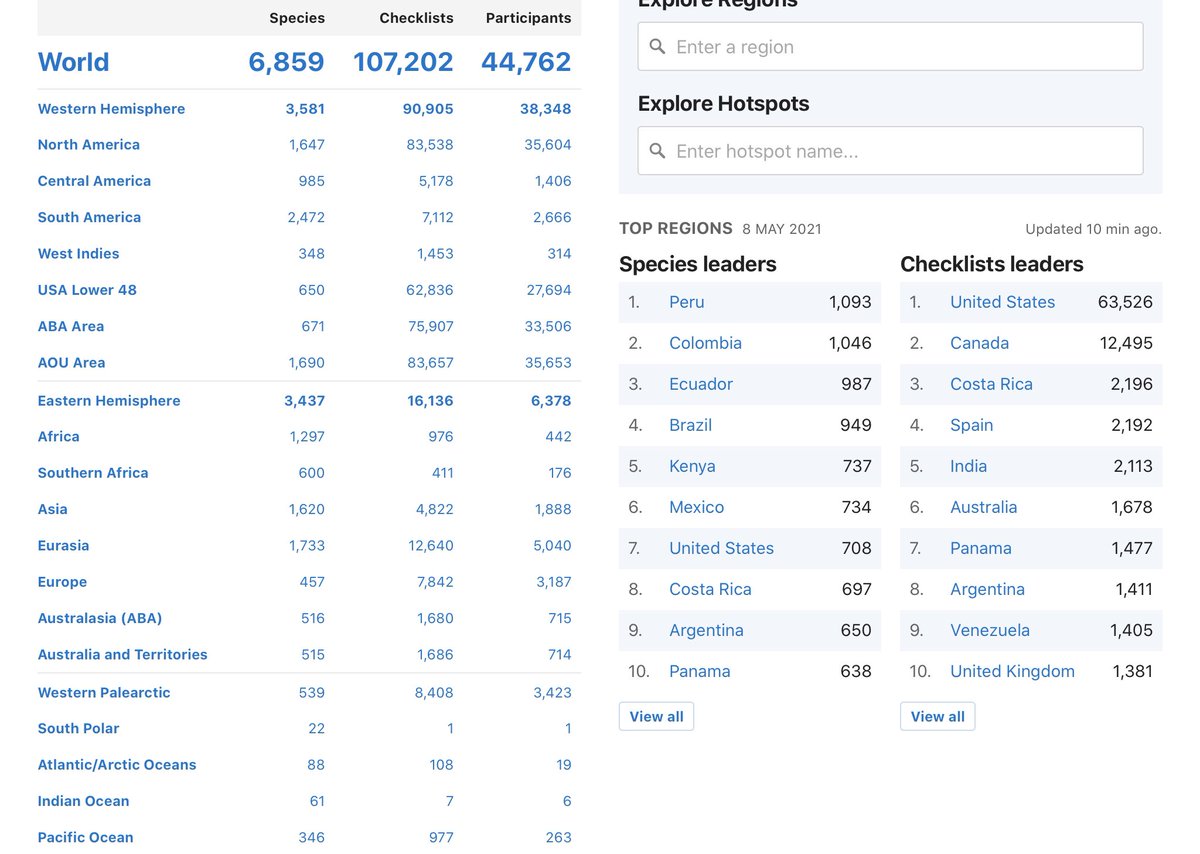The height and width of the screenshot is (854, 1200).
Task: Open Costa Rica in Checklists leaders
Action: (991, 384)
